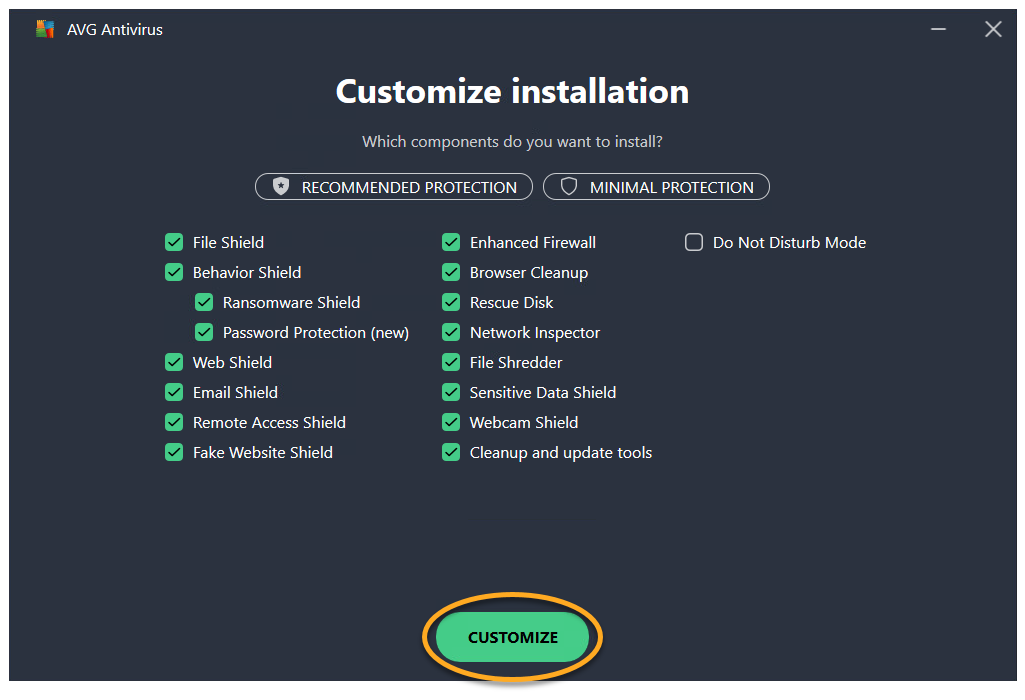Deselect the Email Shield option

(x=174, y=392)
